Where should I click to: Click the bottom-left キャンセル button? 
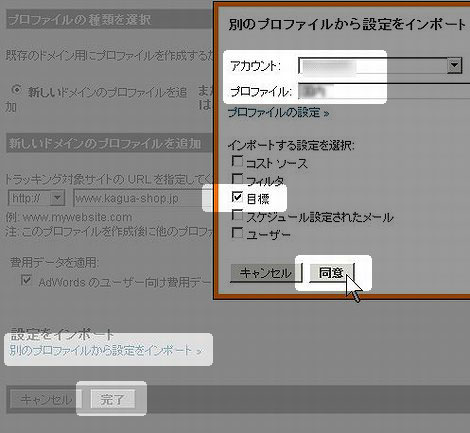pyautogui.click(x=46, y=399)
